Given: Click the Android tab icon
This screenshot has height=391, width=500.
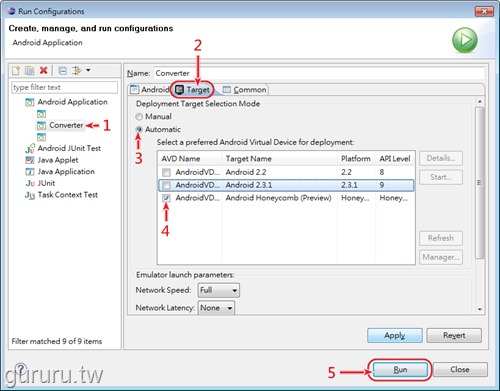Looking at the screenshot, I should (x=135, y=90).
